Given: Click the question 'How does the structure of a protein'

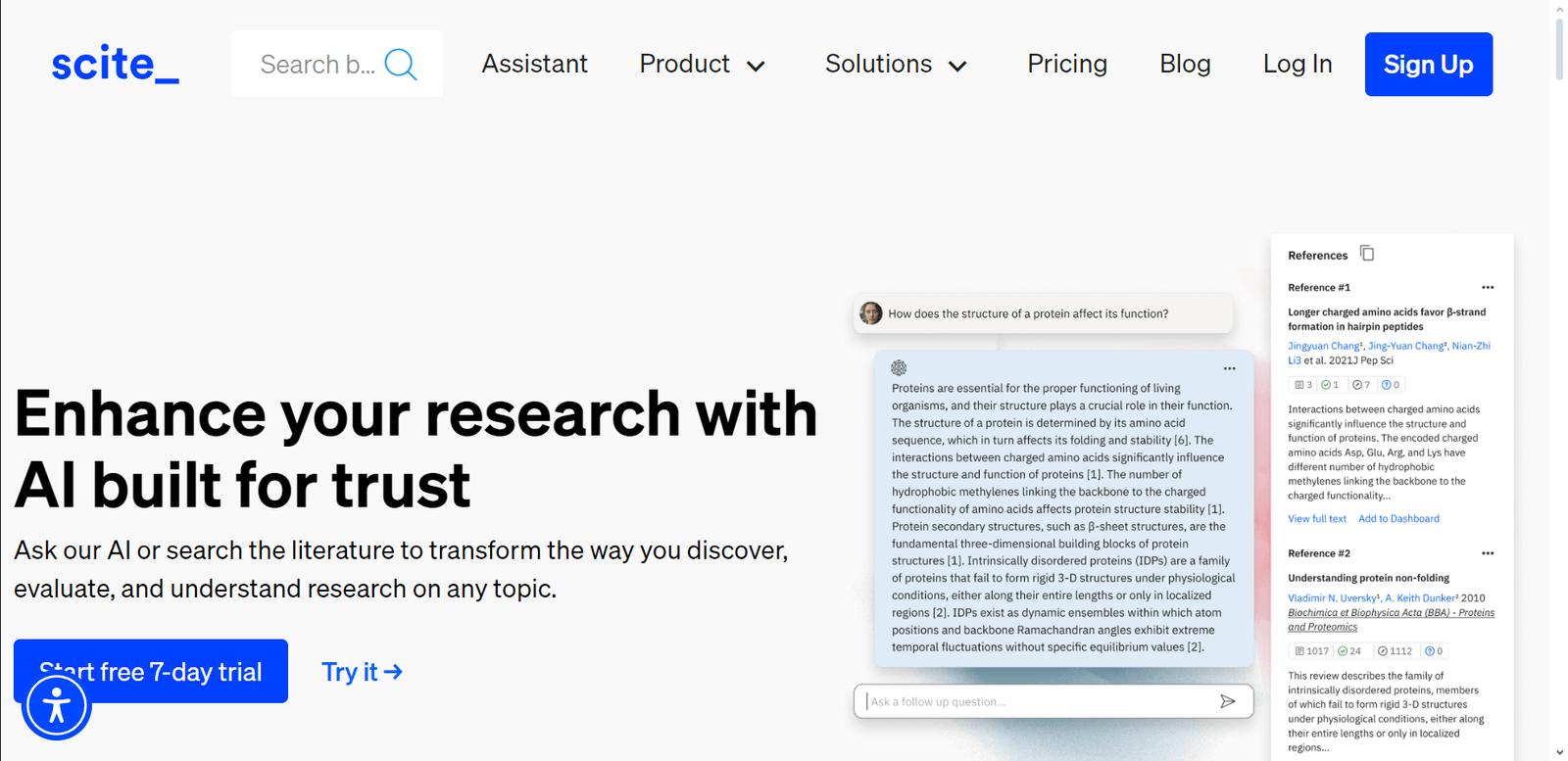Looking at the screenshot, I should coord(1028,314).
